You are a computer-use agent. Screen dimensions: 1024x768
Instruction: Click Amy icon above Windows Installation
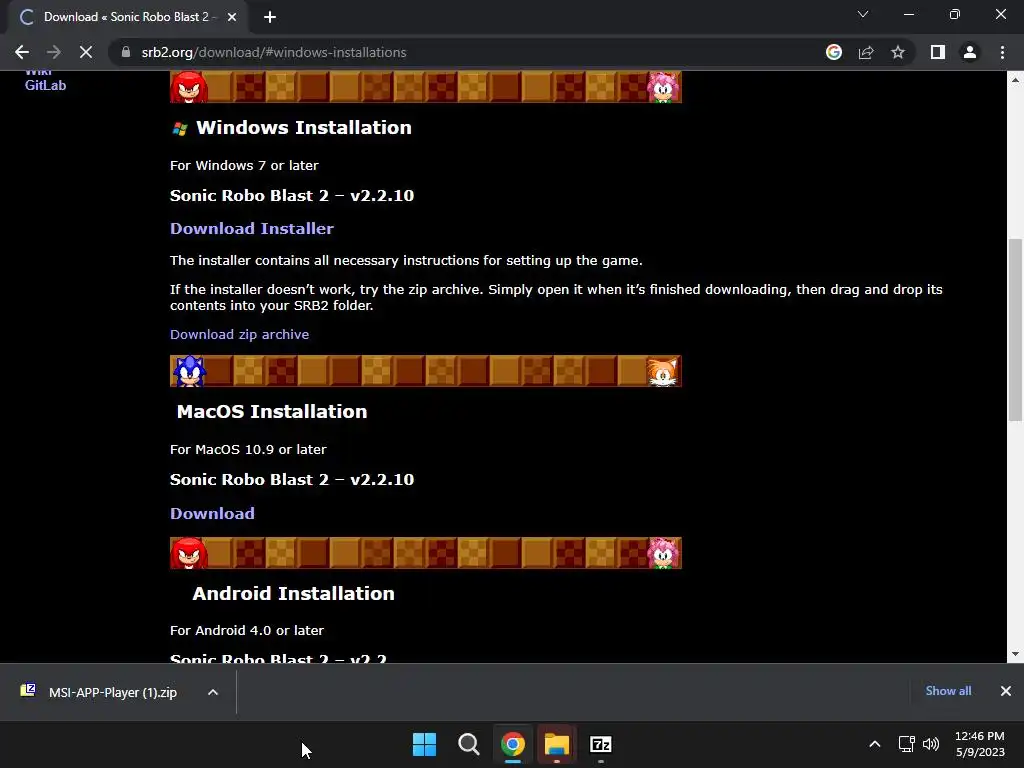click(664, 87)
